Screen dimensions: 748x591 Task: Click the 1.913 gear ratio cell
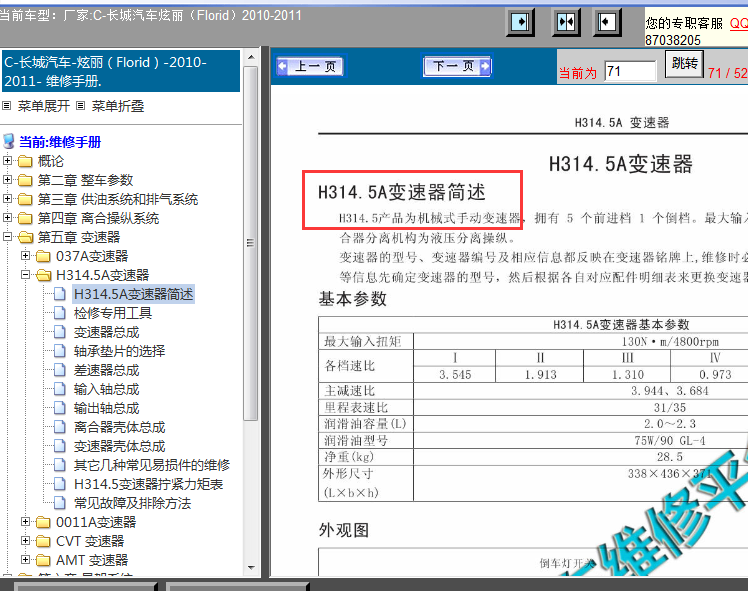coord(540,374)
